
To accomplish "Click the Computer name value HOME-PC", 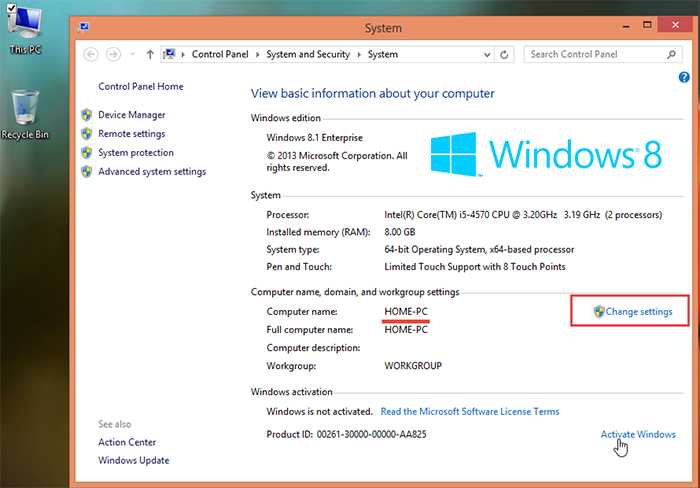I will coord(406,312).
